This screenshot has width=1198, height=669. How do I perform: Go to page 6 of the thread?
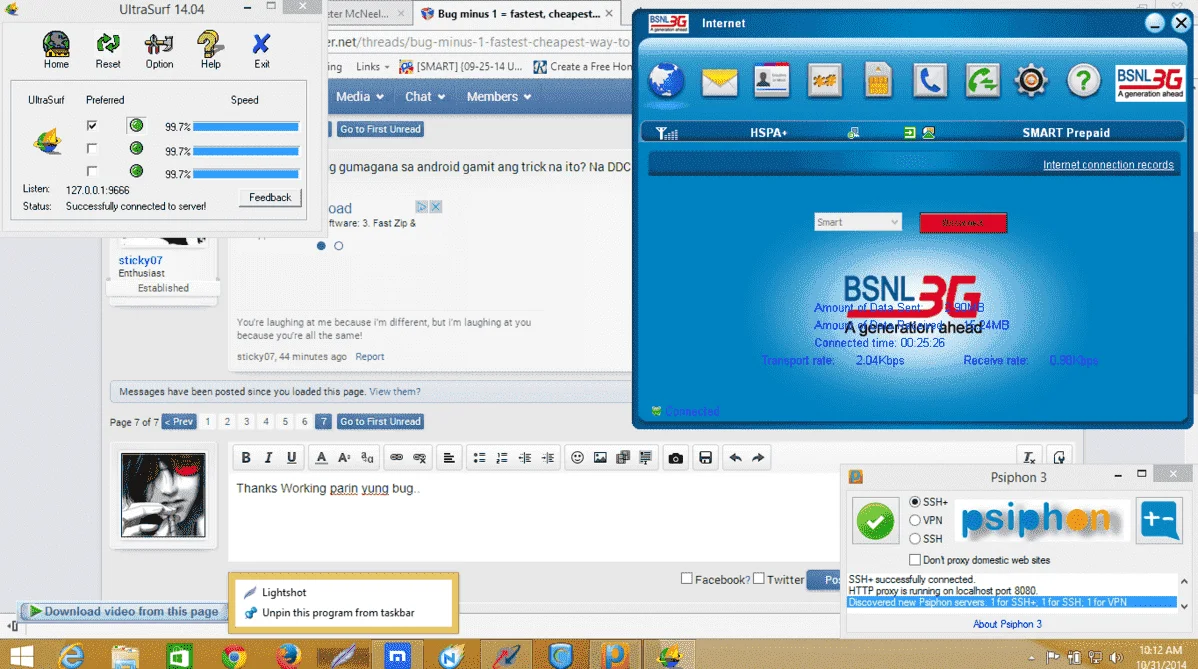point(304,422)
